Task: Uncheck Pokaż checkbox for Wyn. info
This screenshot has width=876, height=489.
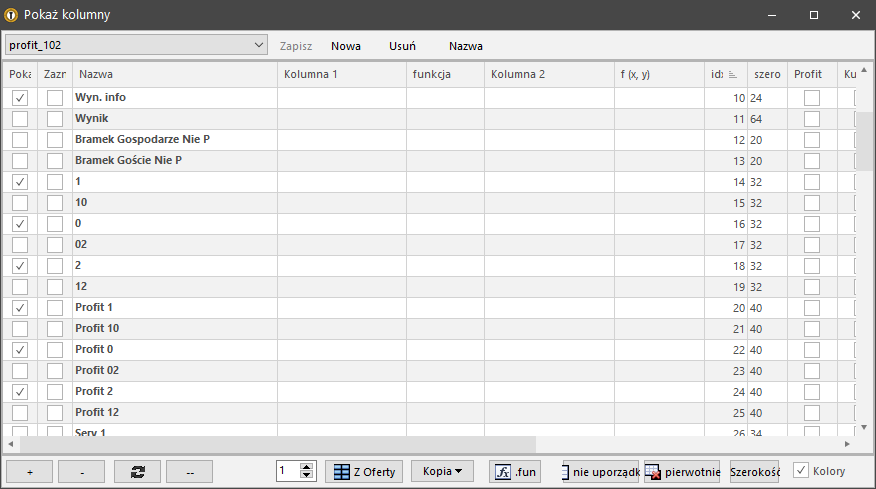Action: click(x=20, y=98)
